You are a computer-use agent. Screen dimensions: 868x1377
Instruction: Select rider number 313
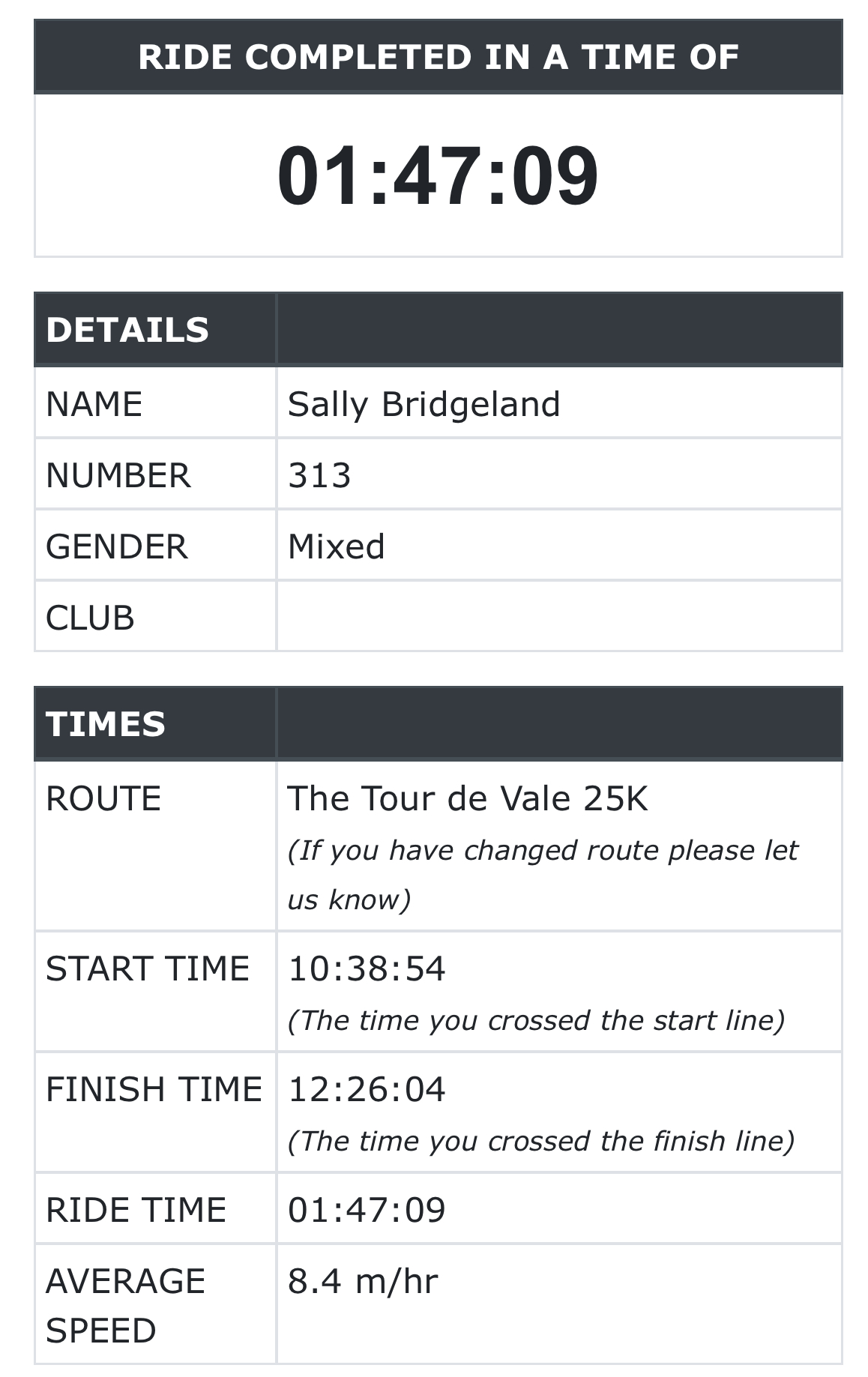coord(319,475)
